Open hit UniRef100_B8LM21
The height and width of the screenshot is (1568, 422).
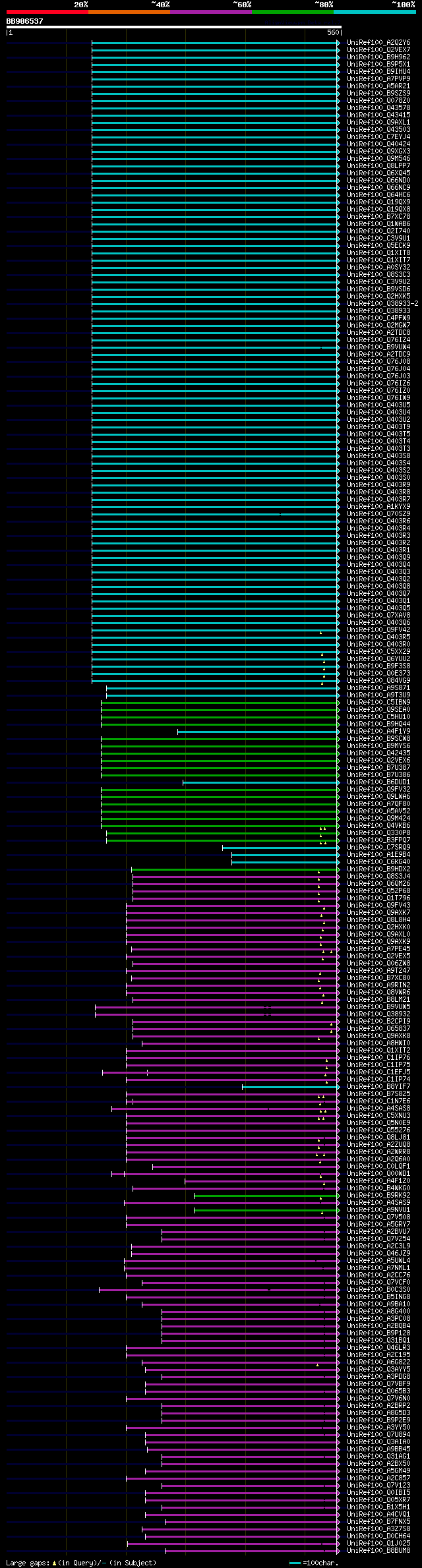pyautogui.click(x=378, y=999)
